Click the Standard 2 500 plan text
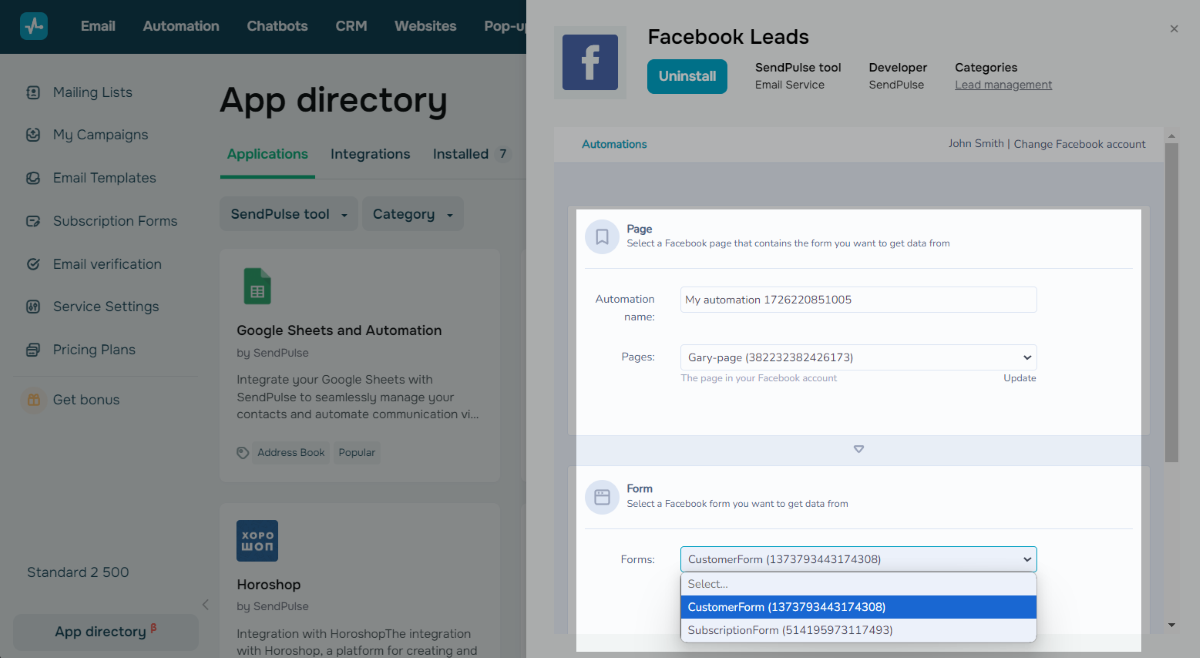1200x658 pixels. coord(78,572)
